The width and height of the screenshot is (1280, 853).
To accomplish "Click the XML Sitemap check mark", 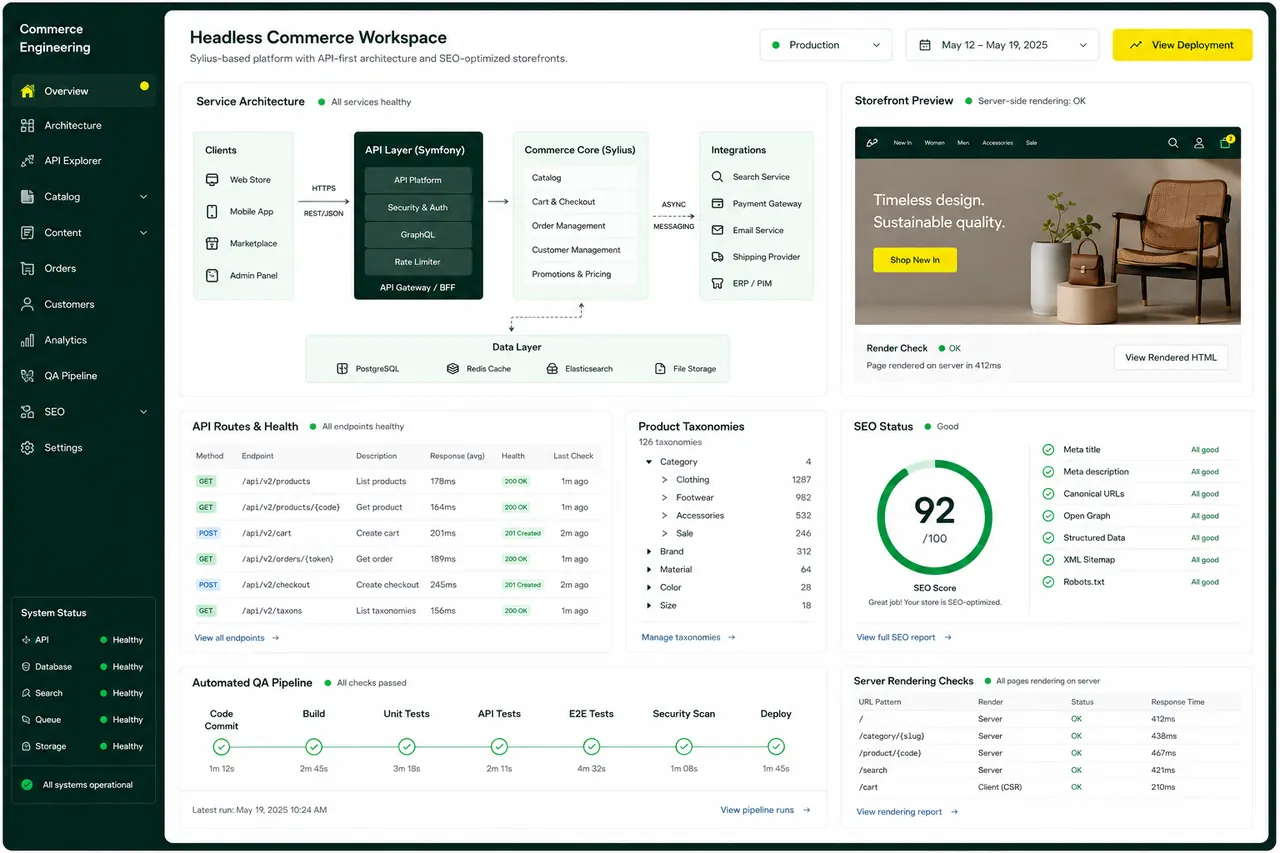I will tap(1048, 560).
